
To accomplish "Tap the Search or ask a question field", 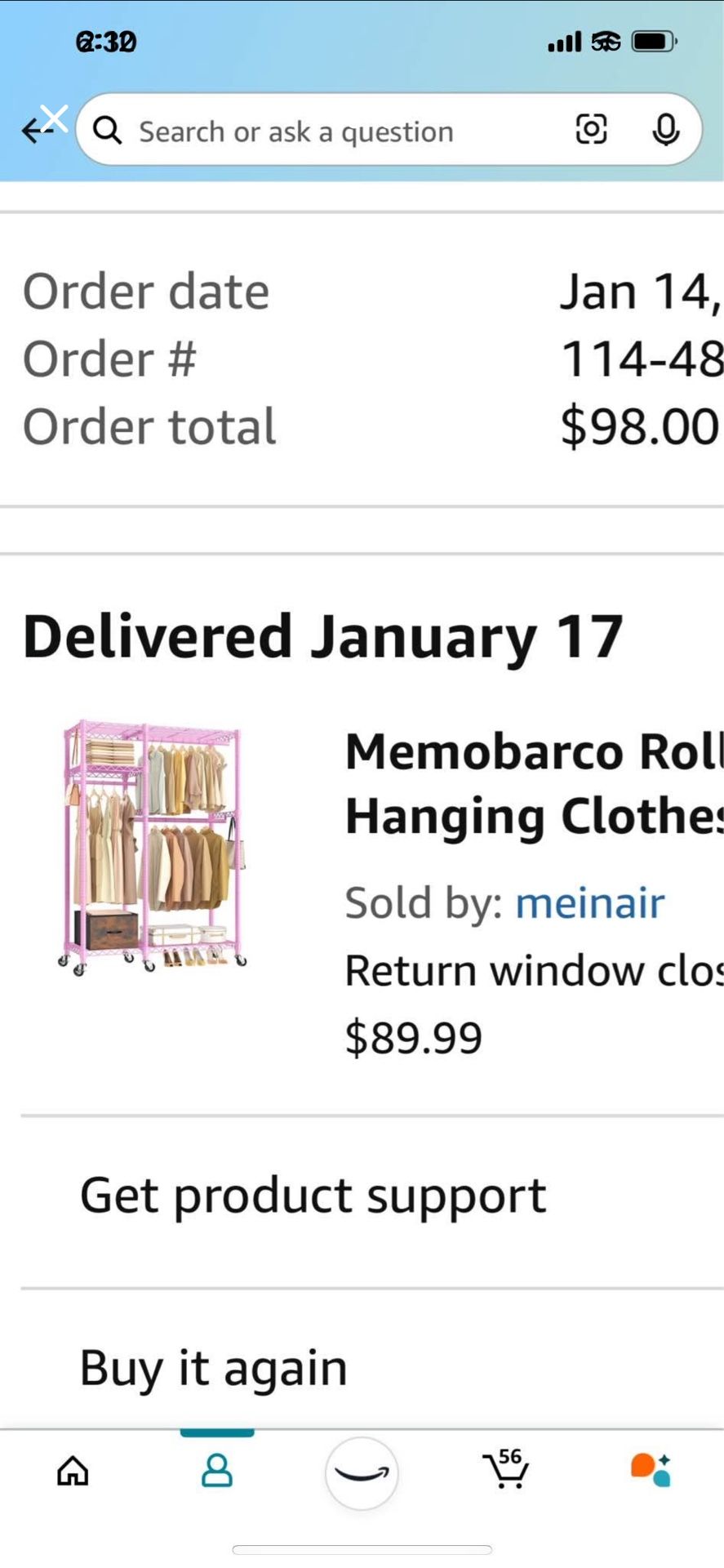I will [x=326, y=131].
